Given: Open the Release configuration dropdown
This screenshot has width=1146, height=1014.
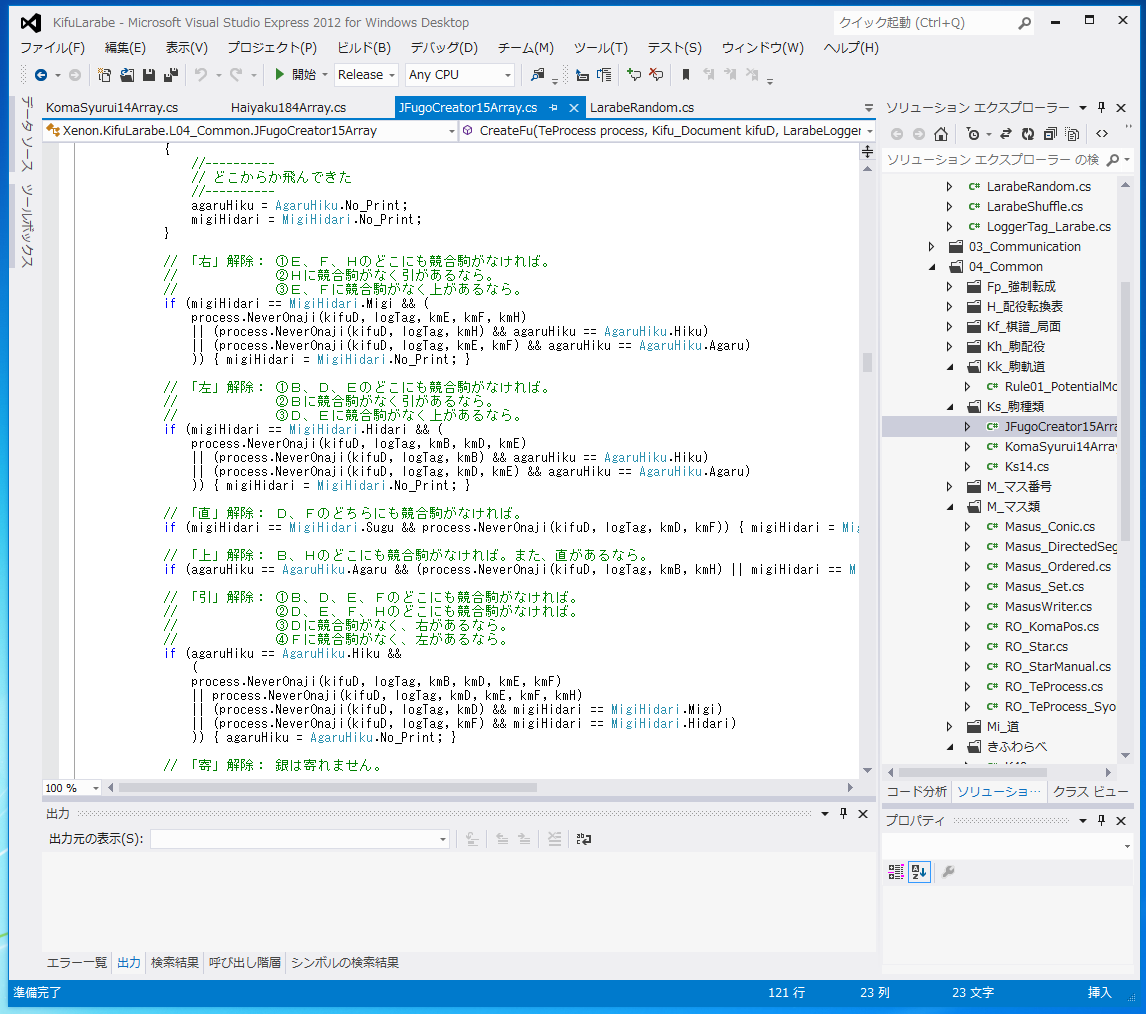Looking at the screenshot, I should tap(366, 75).
